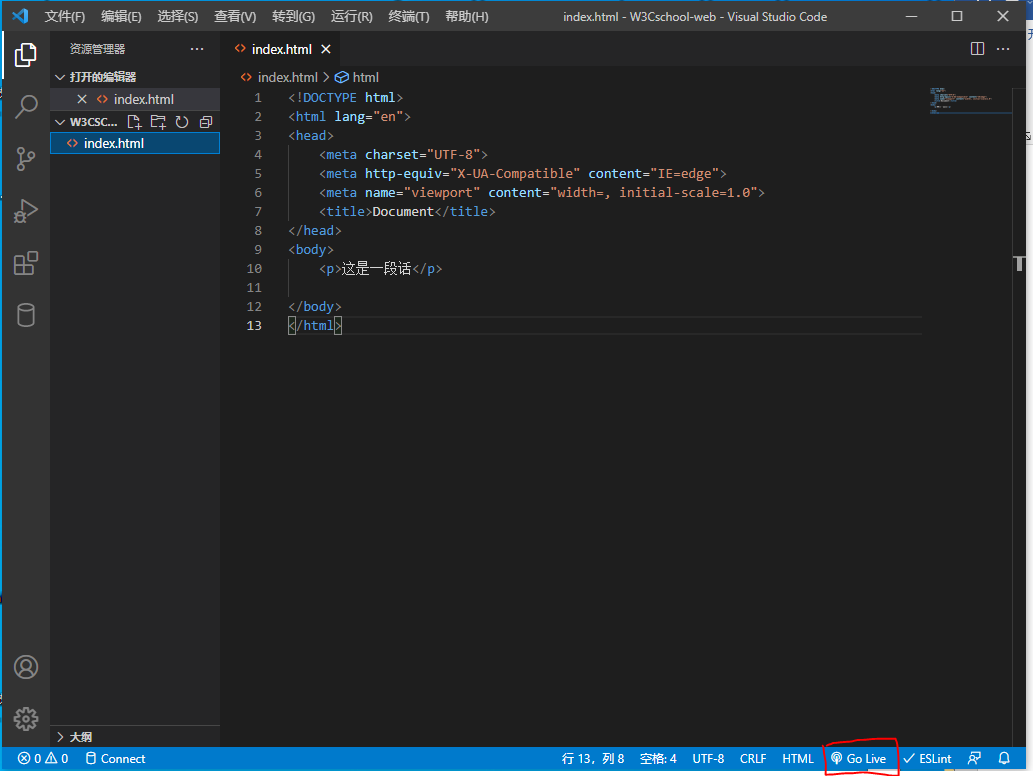Screen dimensions: 1033x776
Task: Click the New Folder icon in explorer
Action: click(x=158, y=122)
